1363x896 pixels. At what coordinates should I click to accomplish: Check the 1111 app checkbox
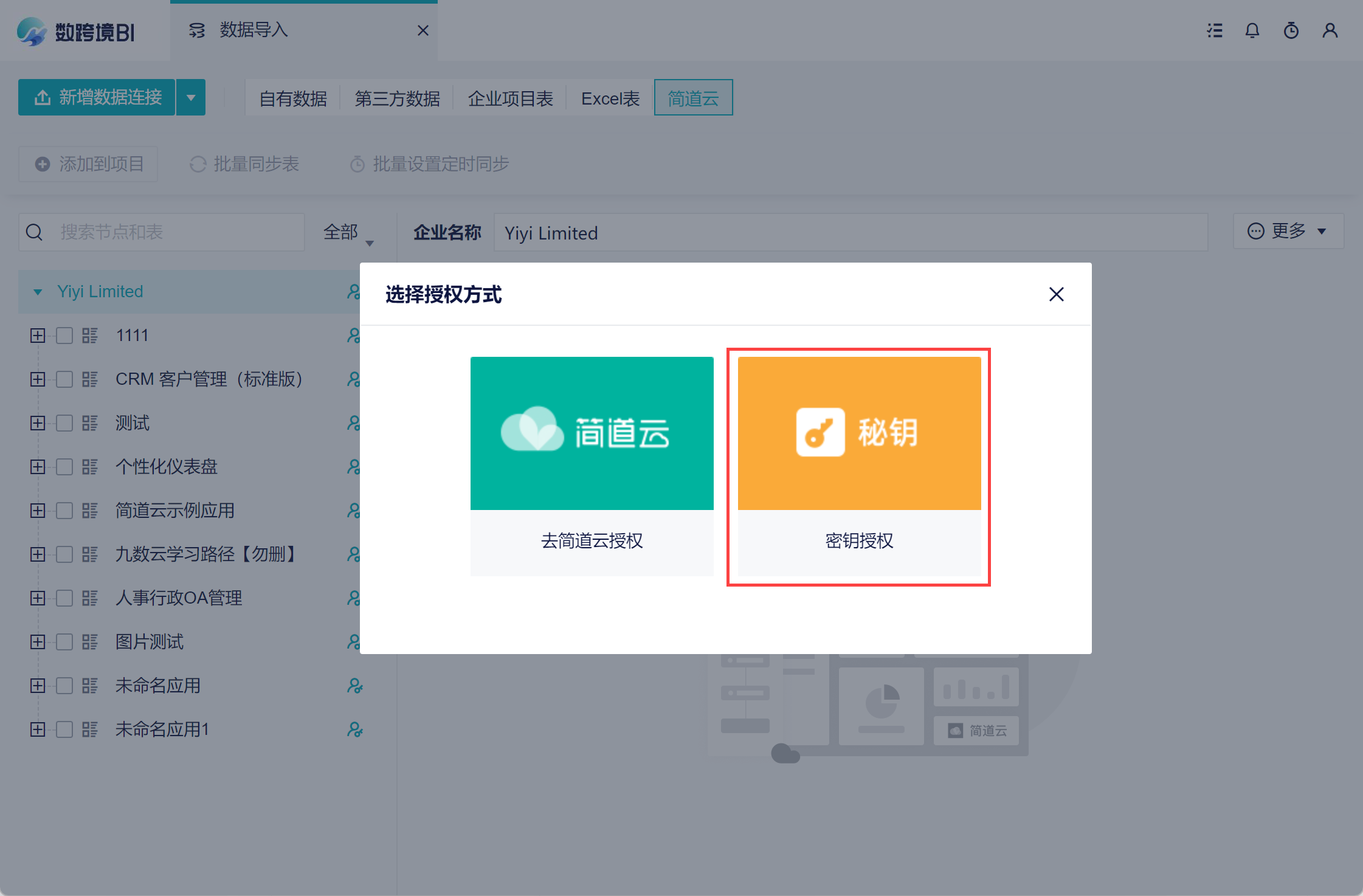pos(64,336)
